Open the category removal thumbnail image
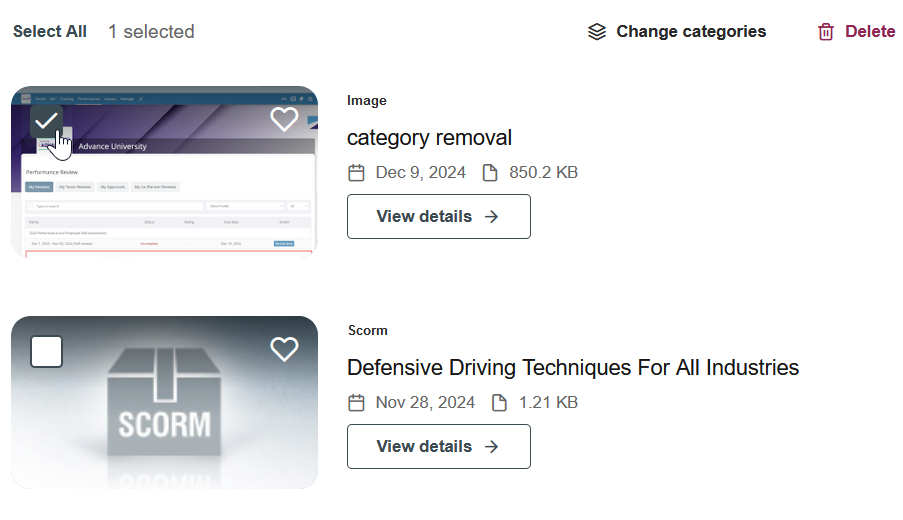The image size is (903, 520). [x=165, y=190]
